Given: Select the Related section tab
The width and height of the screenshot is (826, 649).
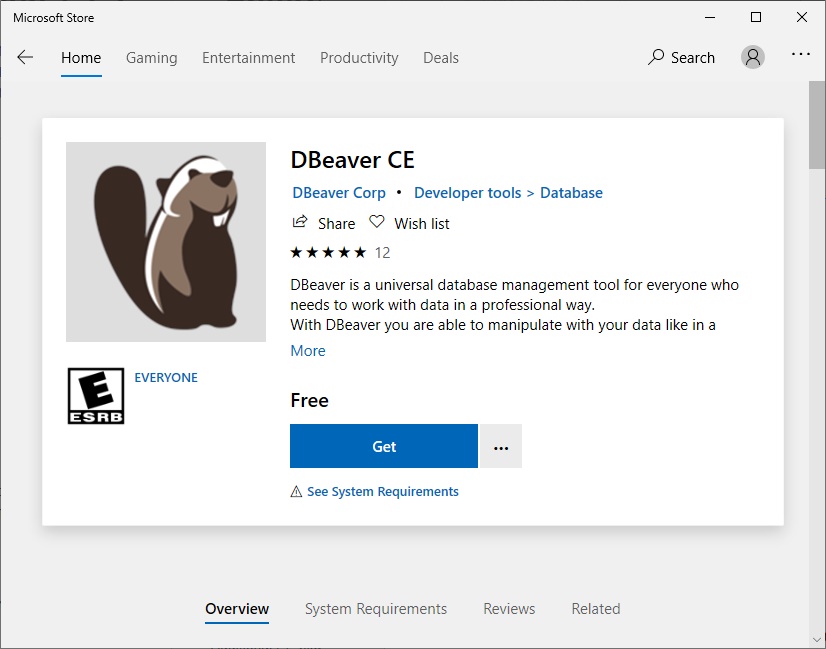Looking at the screenshot, I should (x=596, y=609).
